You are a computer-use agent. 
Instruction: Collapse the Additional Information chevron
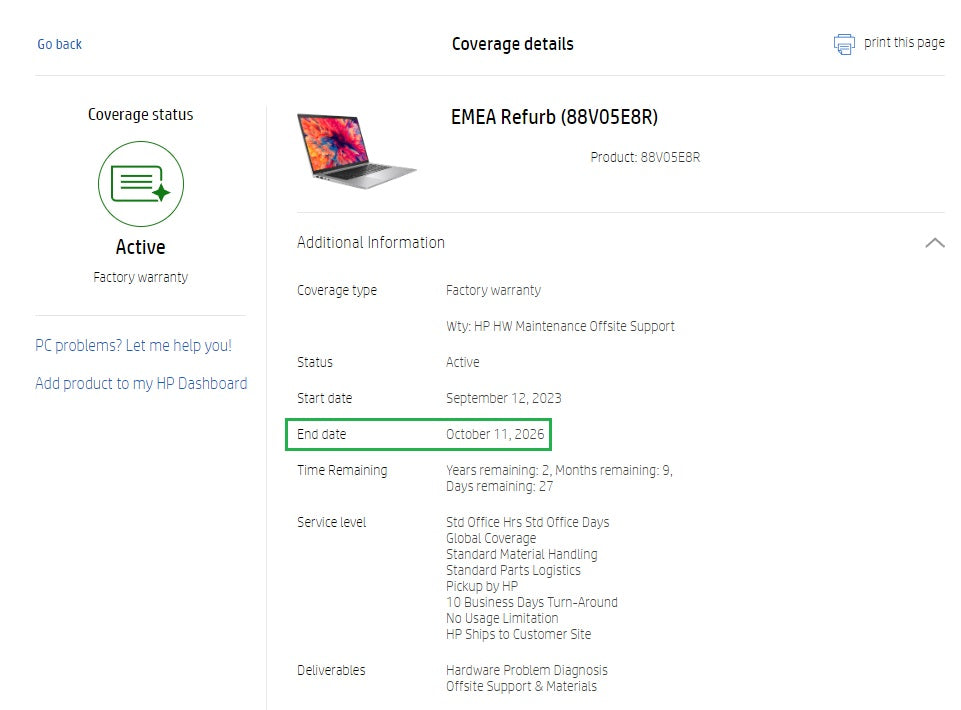tap(934, 243)
